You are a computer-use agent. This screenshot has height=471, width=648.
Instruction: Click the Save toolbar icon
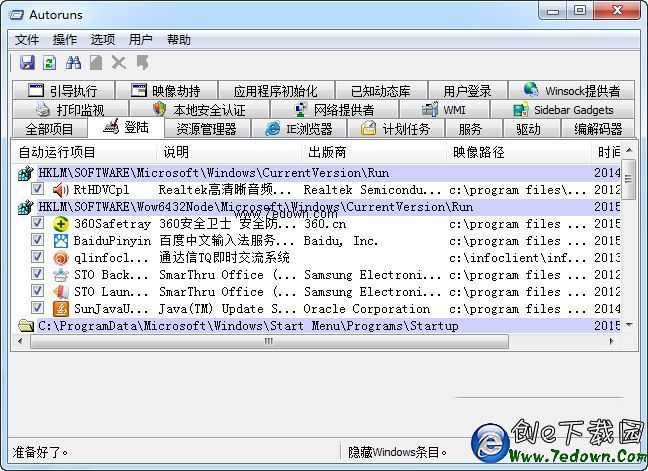click(27, 63)
